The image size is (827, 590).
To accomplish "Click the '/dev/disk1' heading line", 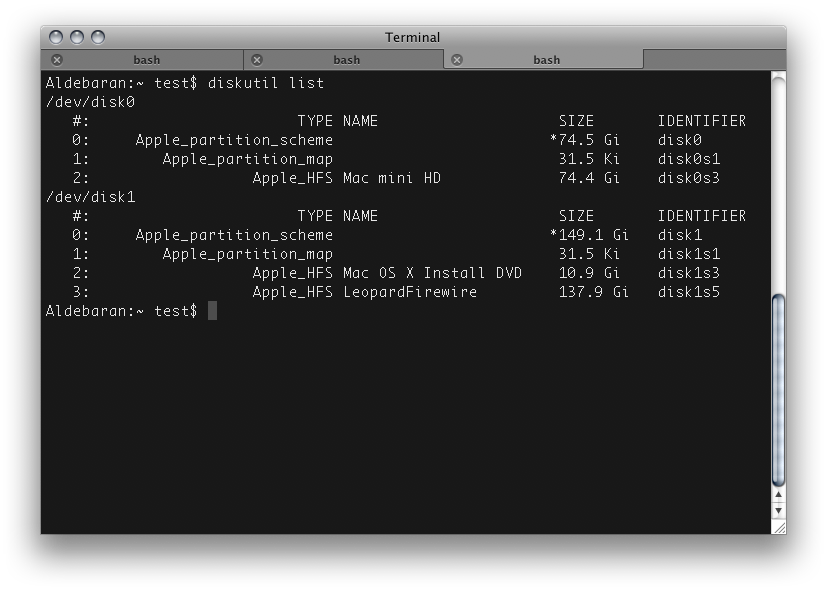I will (90, 197).
